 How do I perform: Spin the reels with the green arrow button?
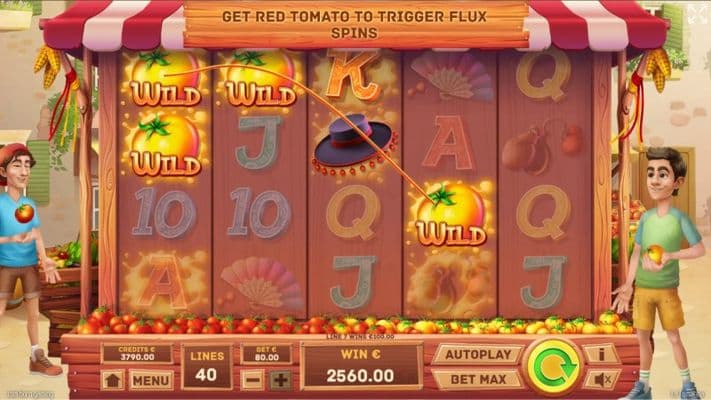(x=553, y=367)
